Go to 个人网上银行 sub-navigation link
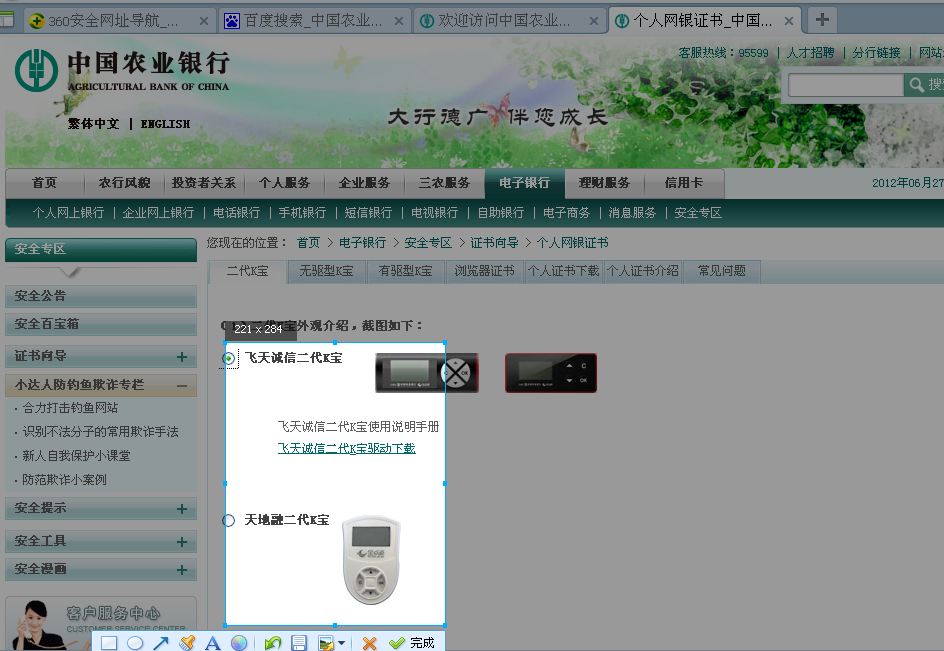 [x=68, y=213]
